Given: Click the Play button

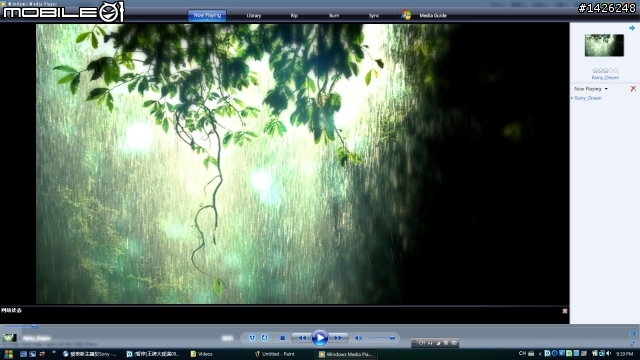Looking at the screenshot, I should point(320,338).
